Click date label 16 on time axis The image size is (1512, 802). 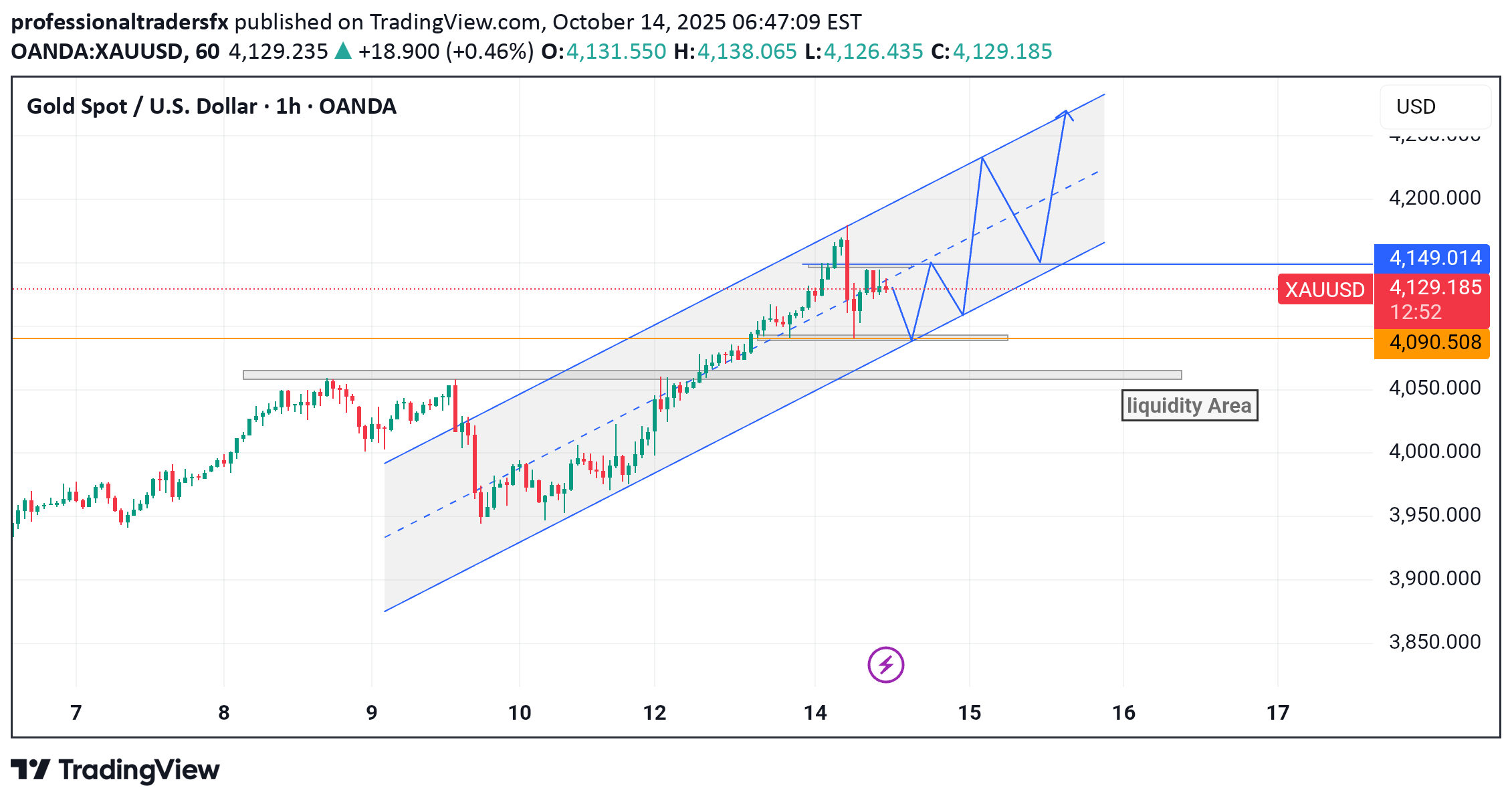(x=1123, y=713)
